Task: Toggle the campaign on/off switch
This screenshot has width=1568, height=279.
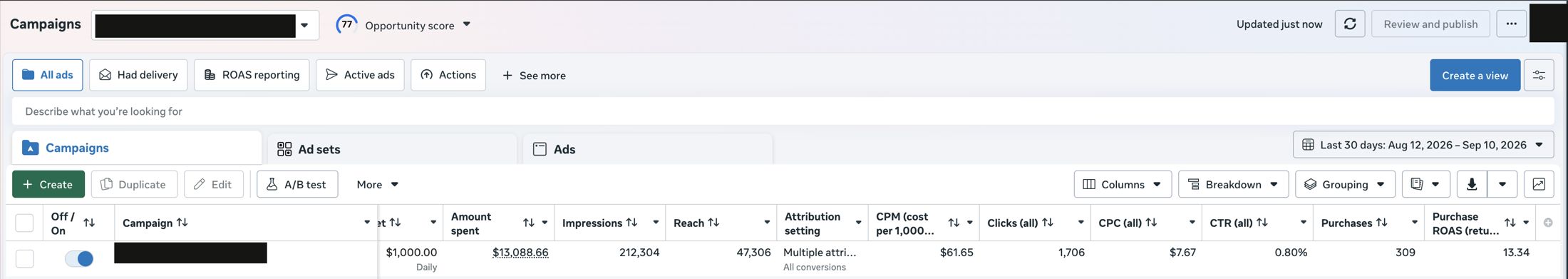Action: (x=79, y=258)
